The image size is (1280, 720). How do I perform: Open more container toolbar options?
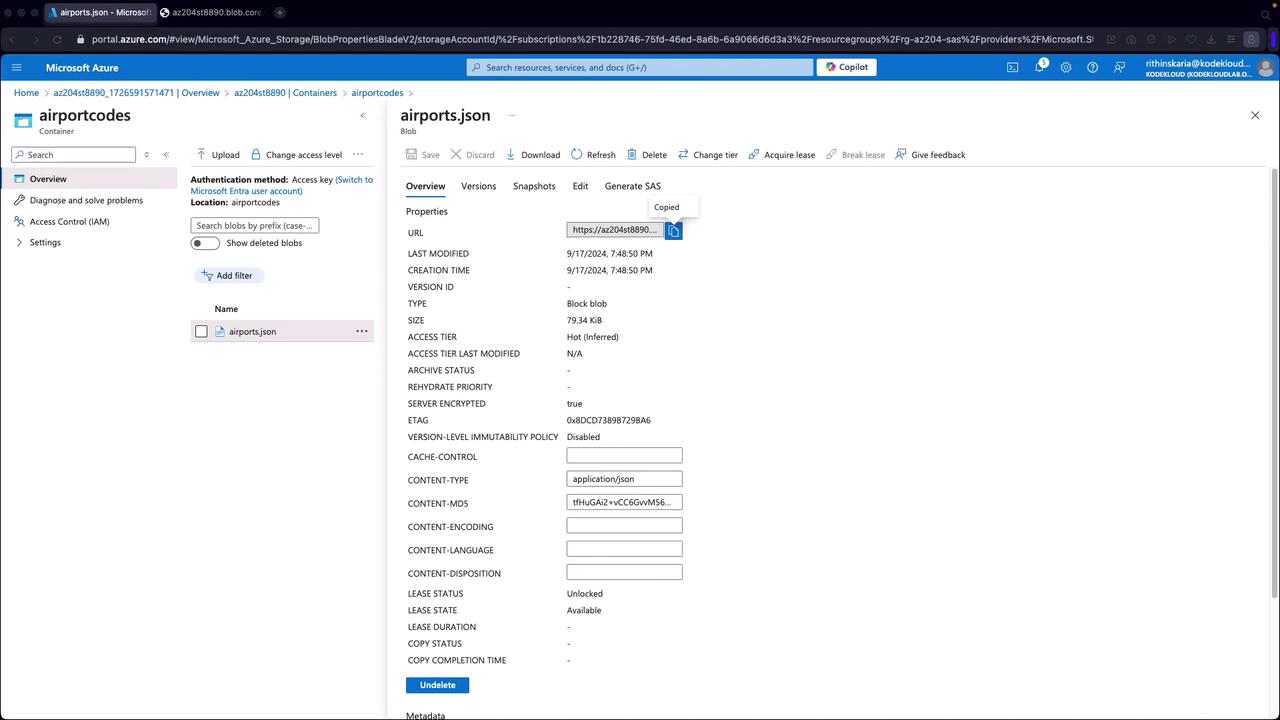click(x=358, y=155)
